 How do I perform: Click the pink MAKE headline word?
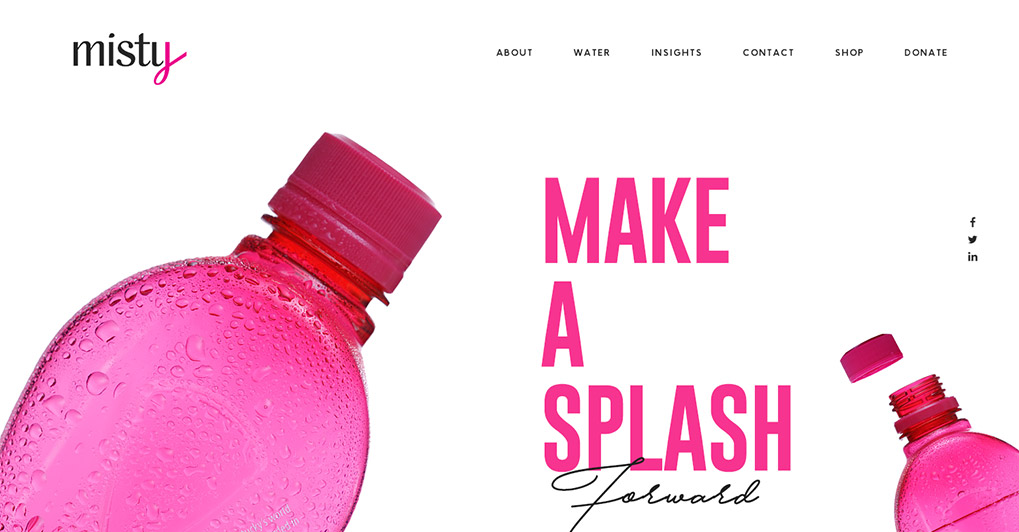coord(636,220)
